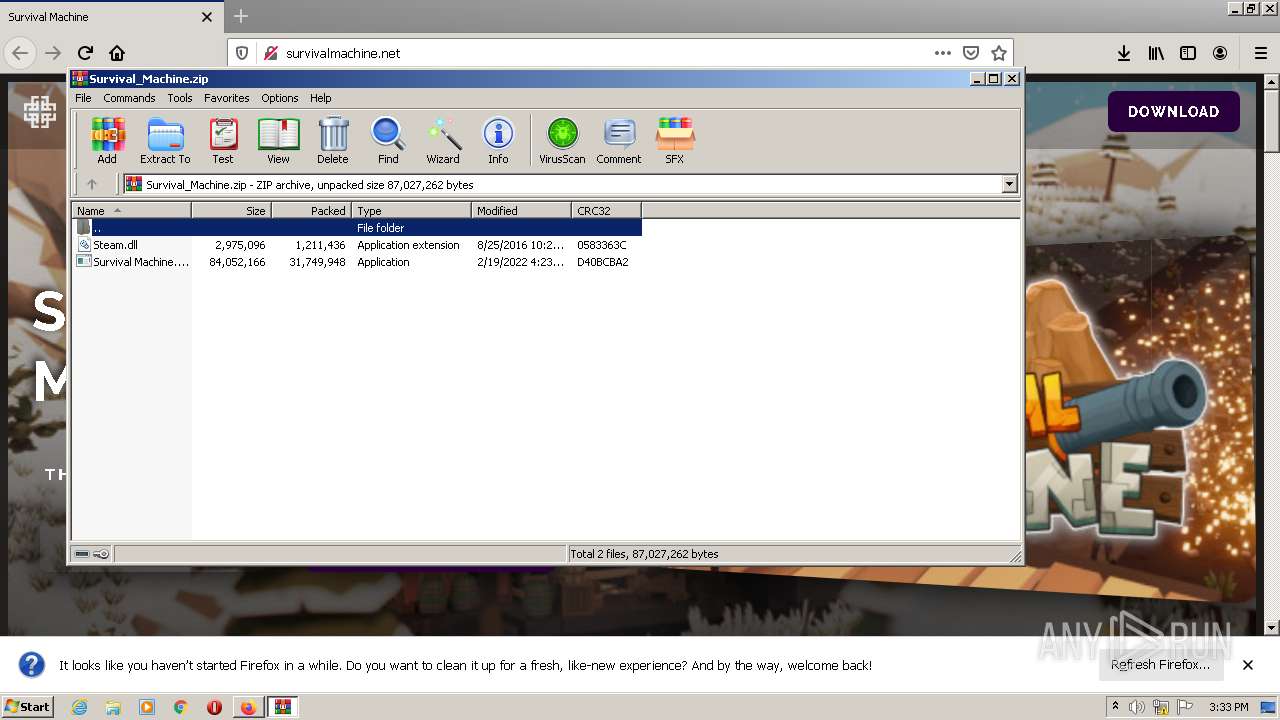Open the Favorites menu
The image size is (1280, 720).
227,98
